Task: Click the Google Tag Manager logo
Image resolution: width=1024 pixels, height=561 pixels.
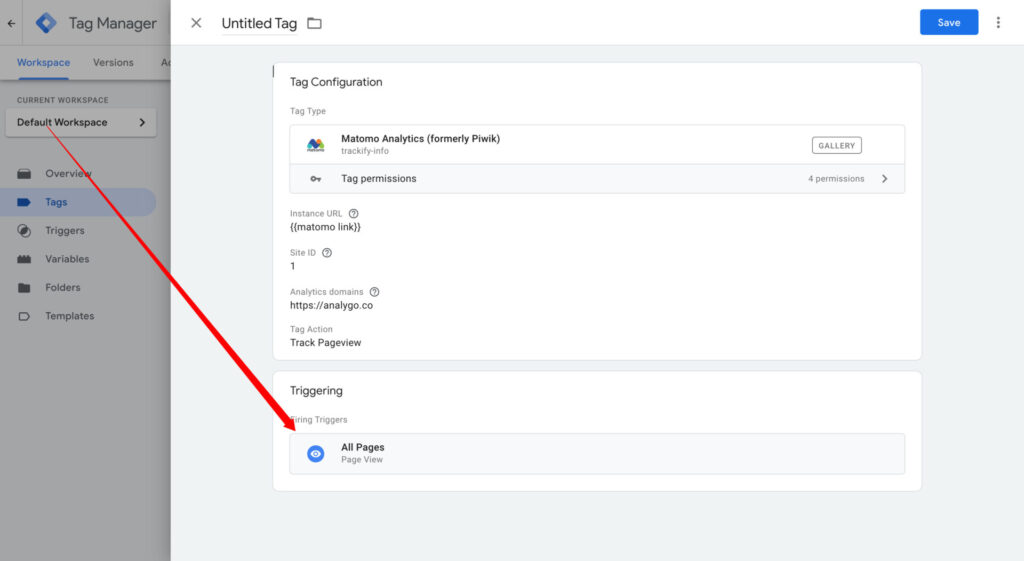Action: pyautogui.click(x=46, y=23)
